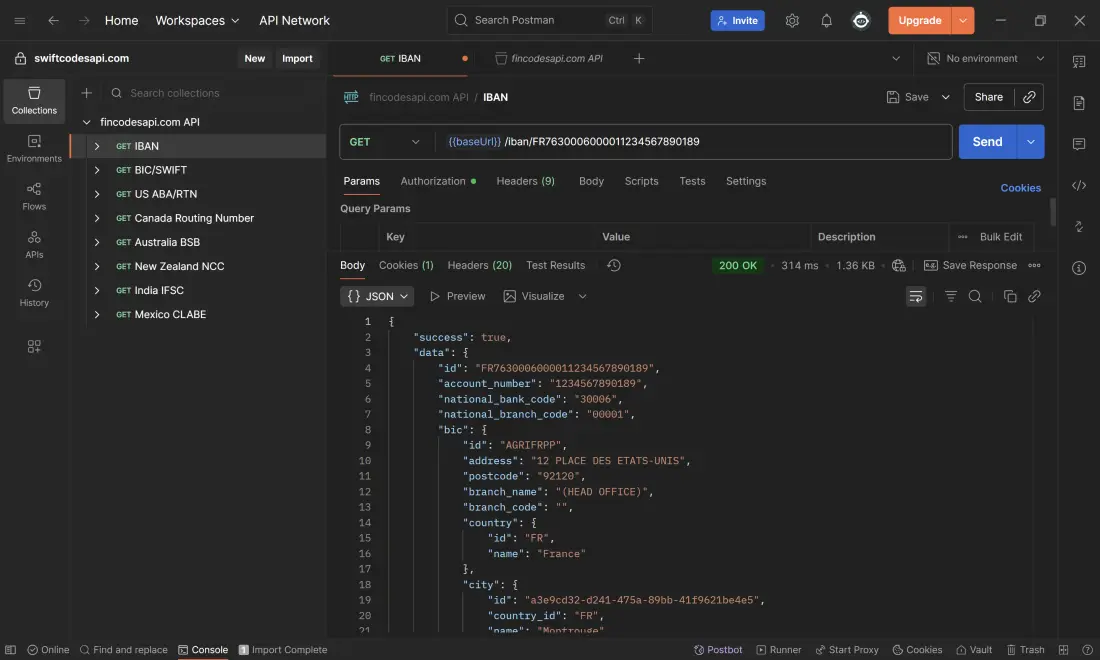1100x660 pixels.
Task: Toggle word wrap in response viewer
Action: click(915, 296)
